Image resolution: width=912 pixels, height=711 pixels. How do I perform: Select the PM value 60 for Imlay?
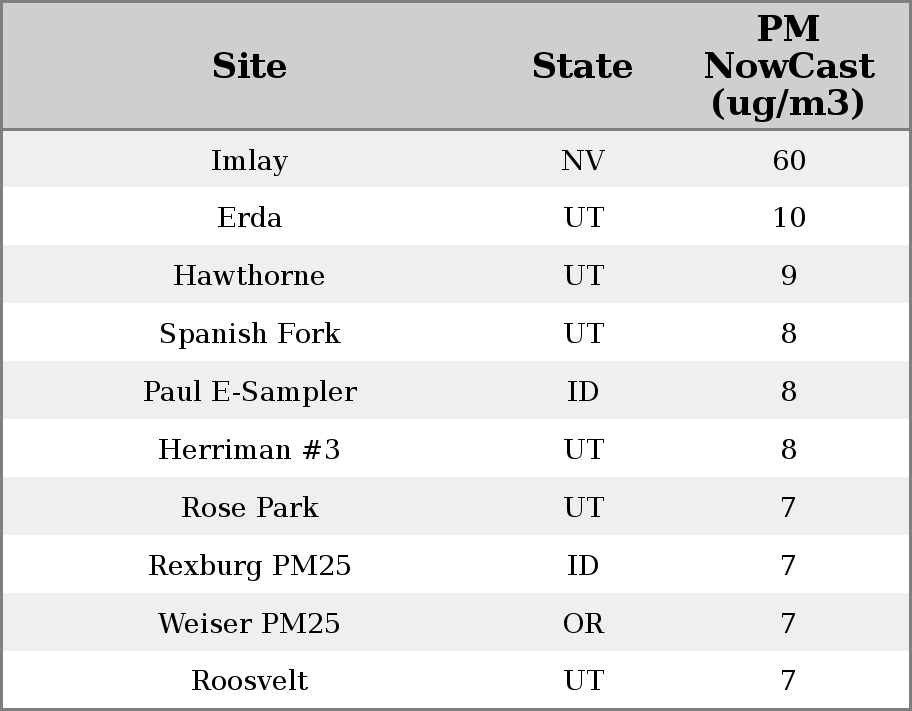788,160
